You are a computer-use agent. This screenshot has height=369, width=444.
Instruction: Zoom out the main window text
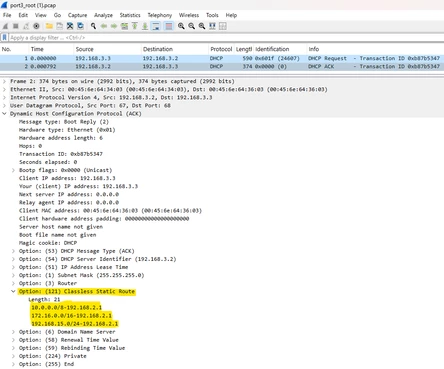[191, 26]
